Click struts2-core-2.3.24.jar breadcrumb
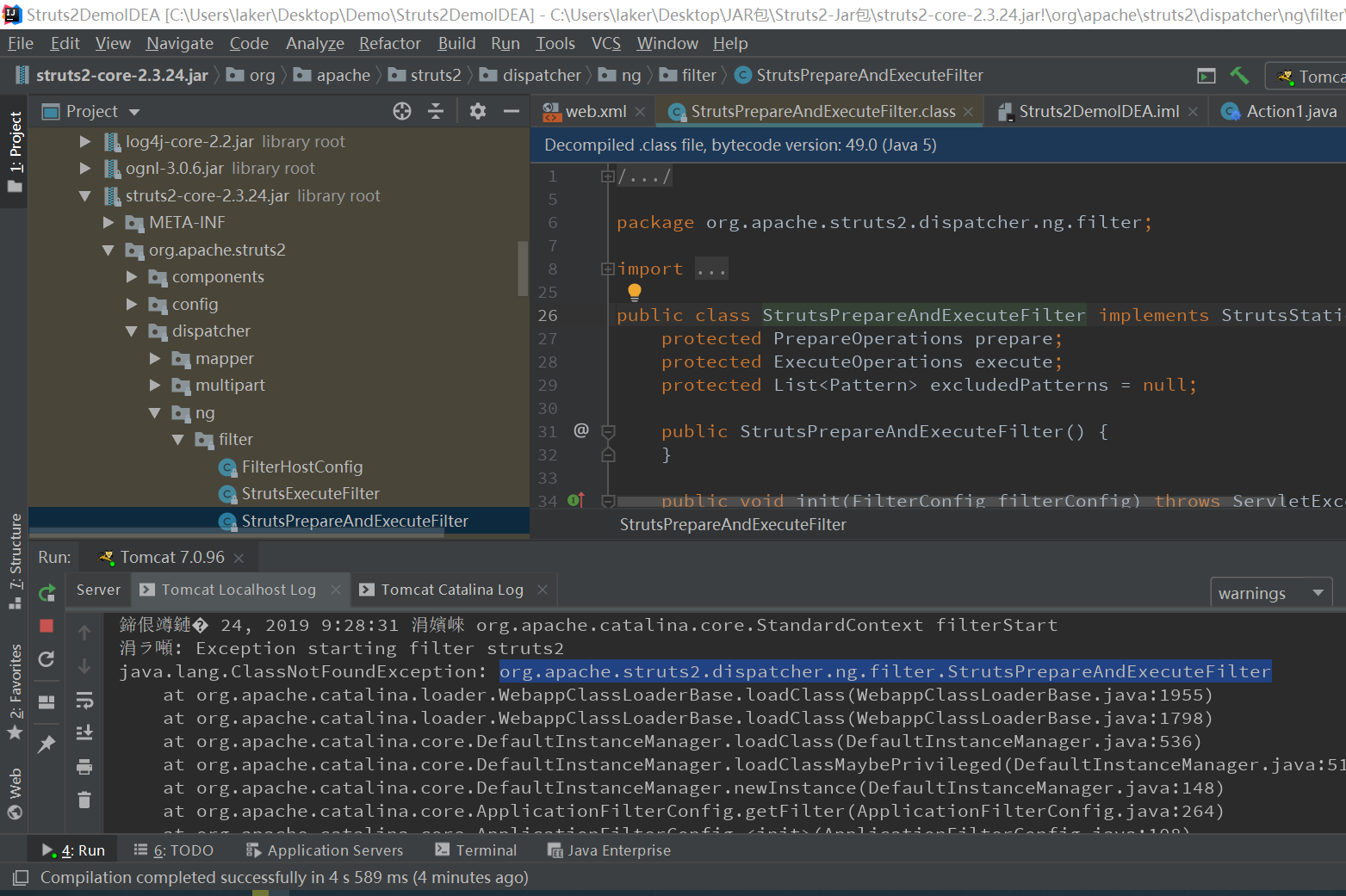Screen dimensions: 1346x896 (112, 76)
